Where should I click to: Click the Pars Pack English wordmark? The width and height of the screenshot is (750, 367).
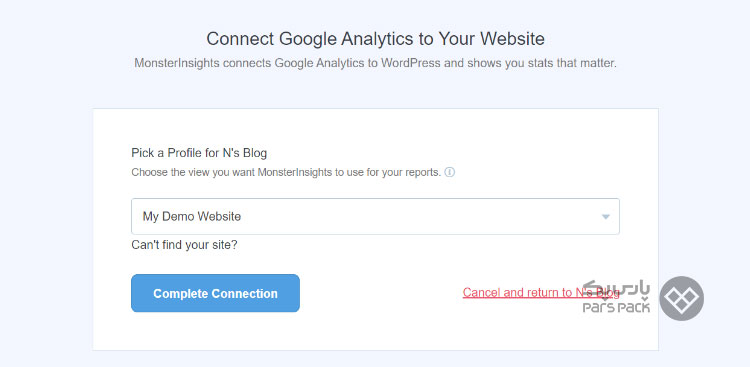[x=616, y=307]
